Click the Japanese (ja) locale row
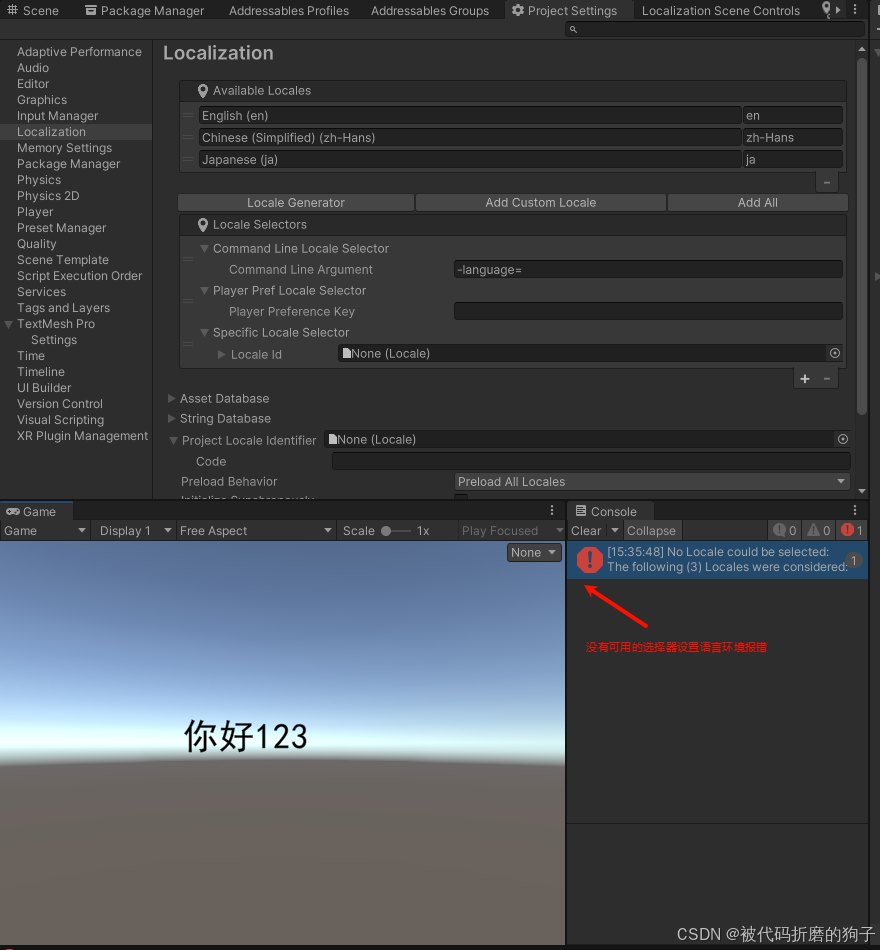The image size is (880, 950). tap(470, 159)
